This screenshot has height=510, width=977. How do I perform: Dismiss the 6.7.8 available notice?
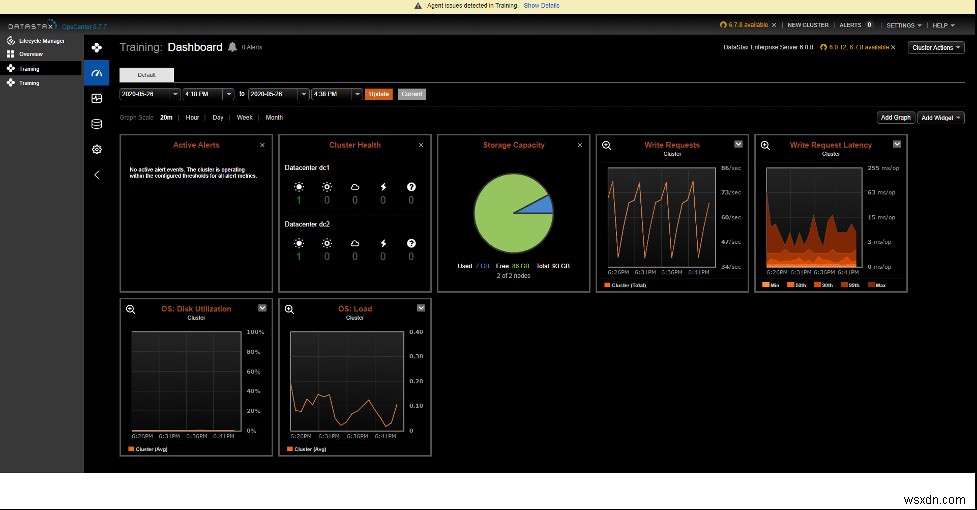pyautogui.click(x=774, y=25)
